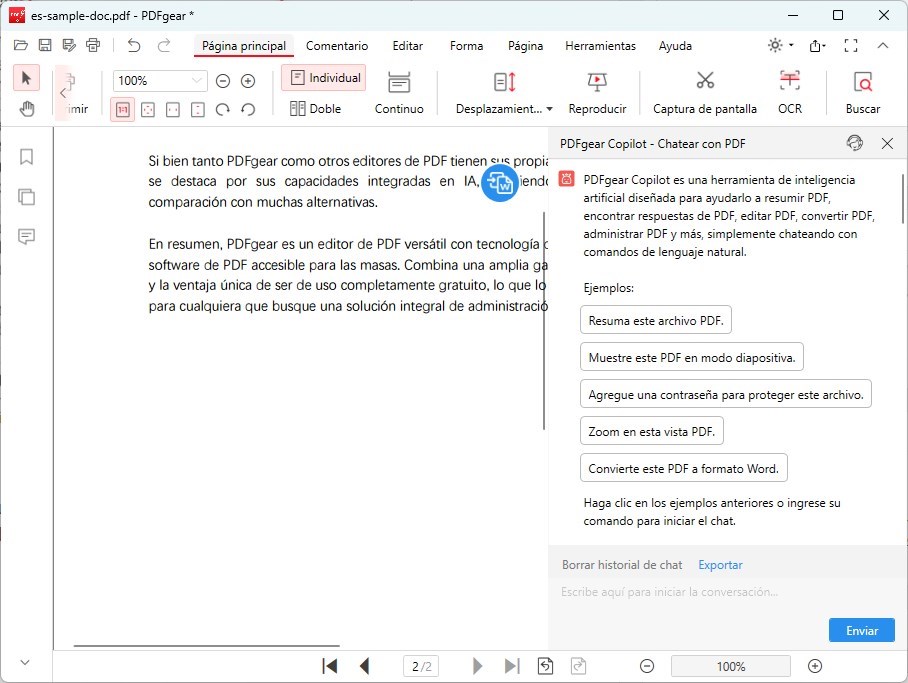
Task: Enable Individual page view
Action: click(324, 78)
